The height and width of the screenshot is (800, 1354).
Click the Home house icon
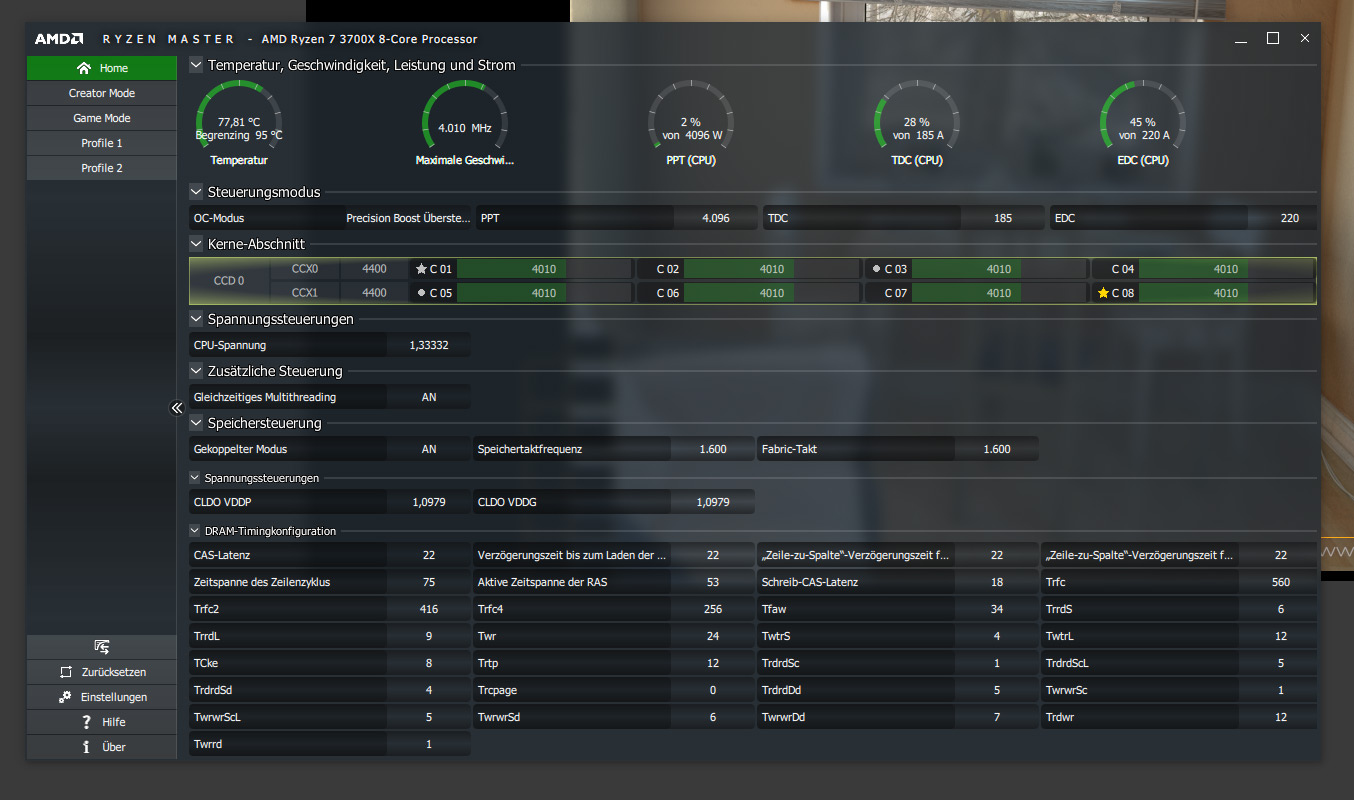tap(84, 68)
